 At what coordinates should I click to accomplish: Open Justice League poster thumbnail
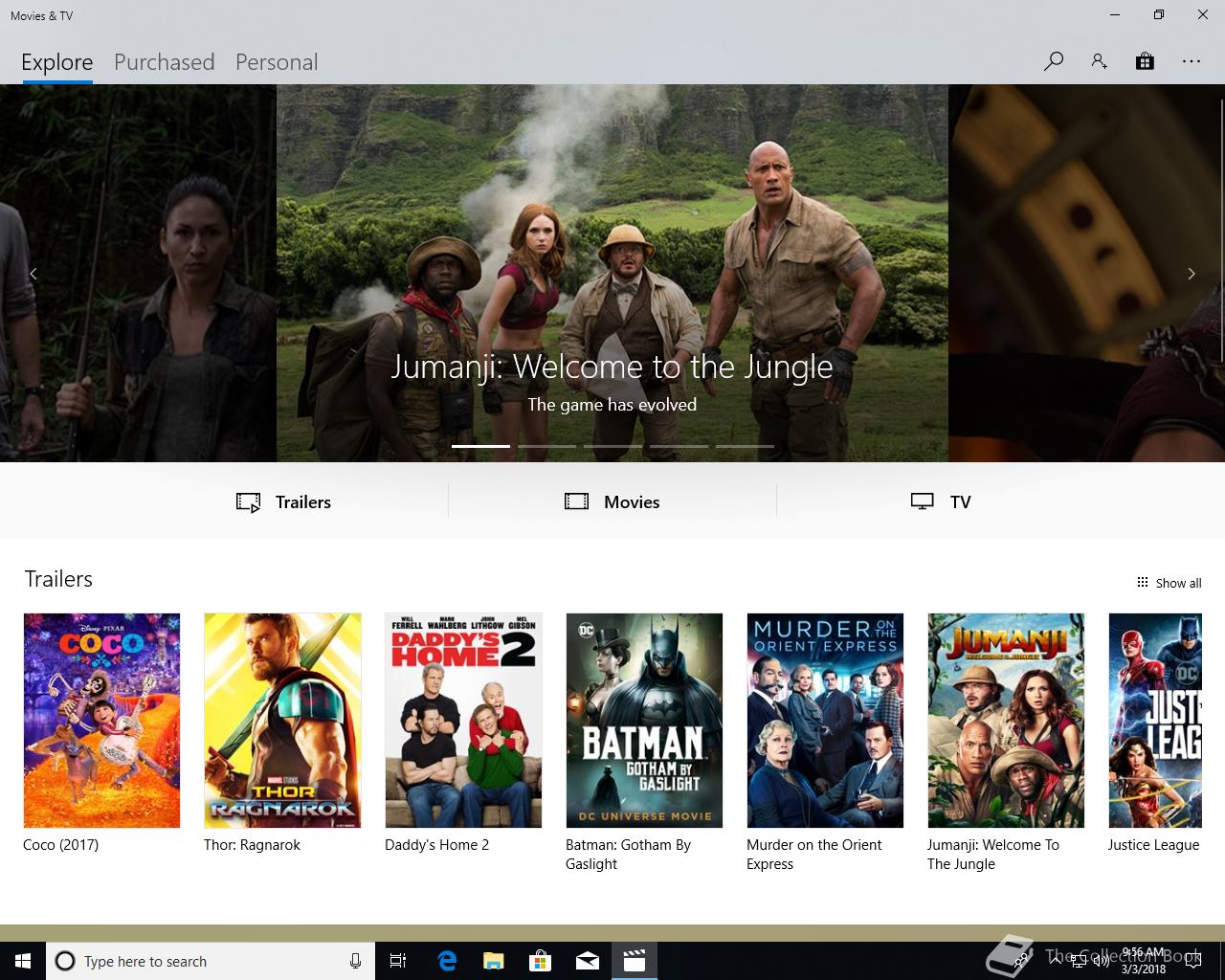tap(1155, 721)
